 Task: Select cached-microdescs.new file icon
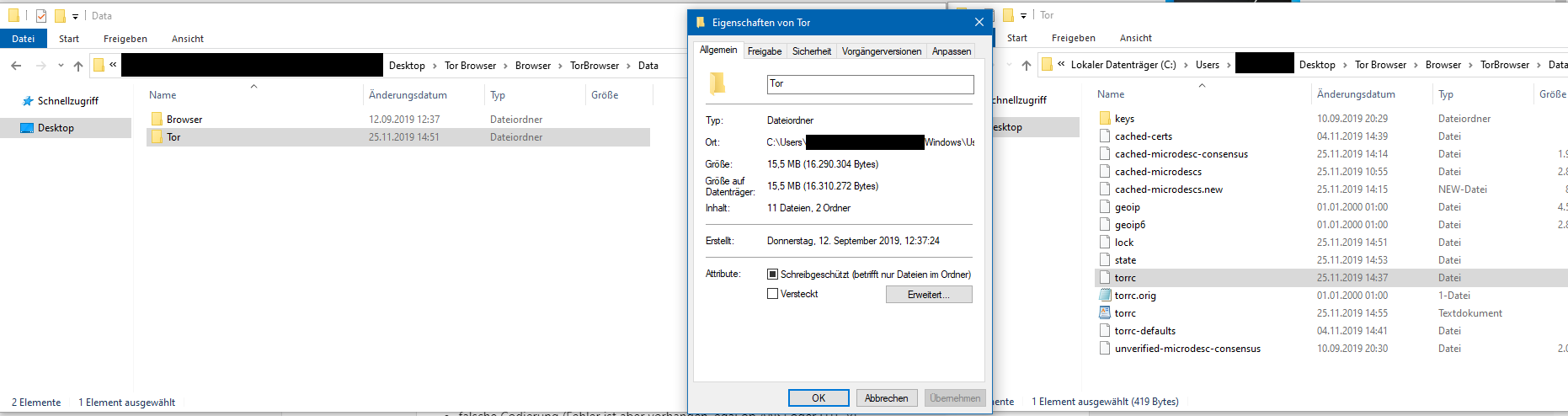1105,189
